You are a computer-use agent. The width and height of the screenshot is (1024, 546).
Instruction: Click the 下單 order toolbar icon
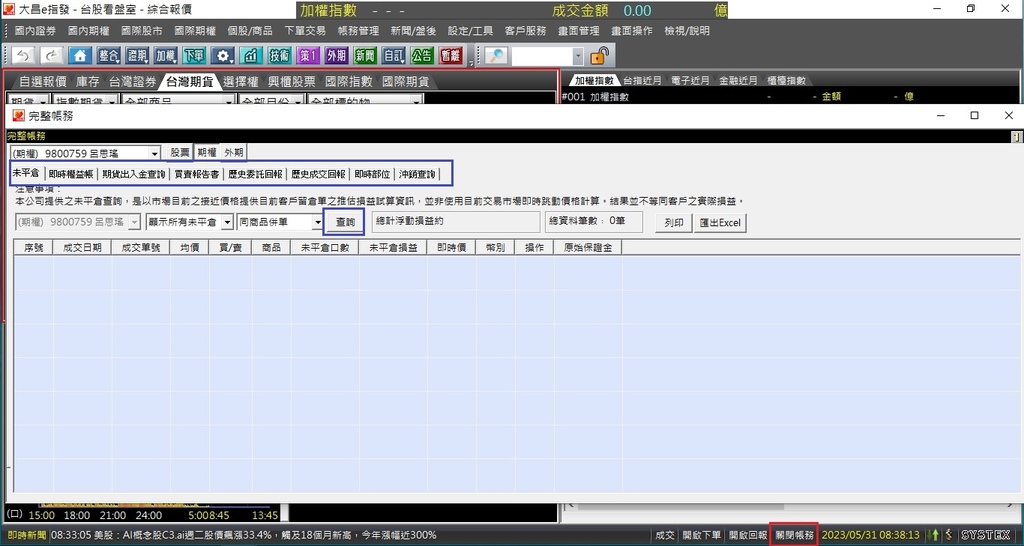(x=194, y=56)
